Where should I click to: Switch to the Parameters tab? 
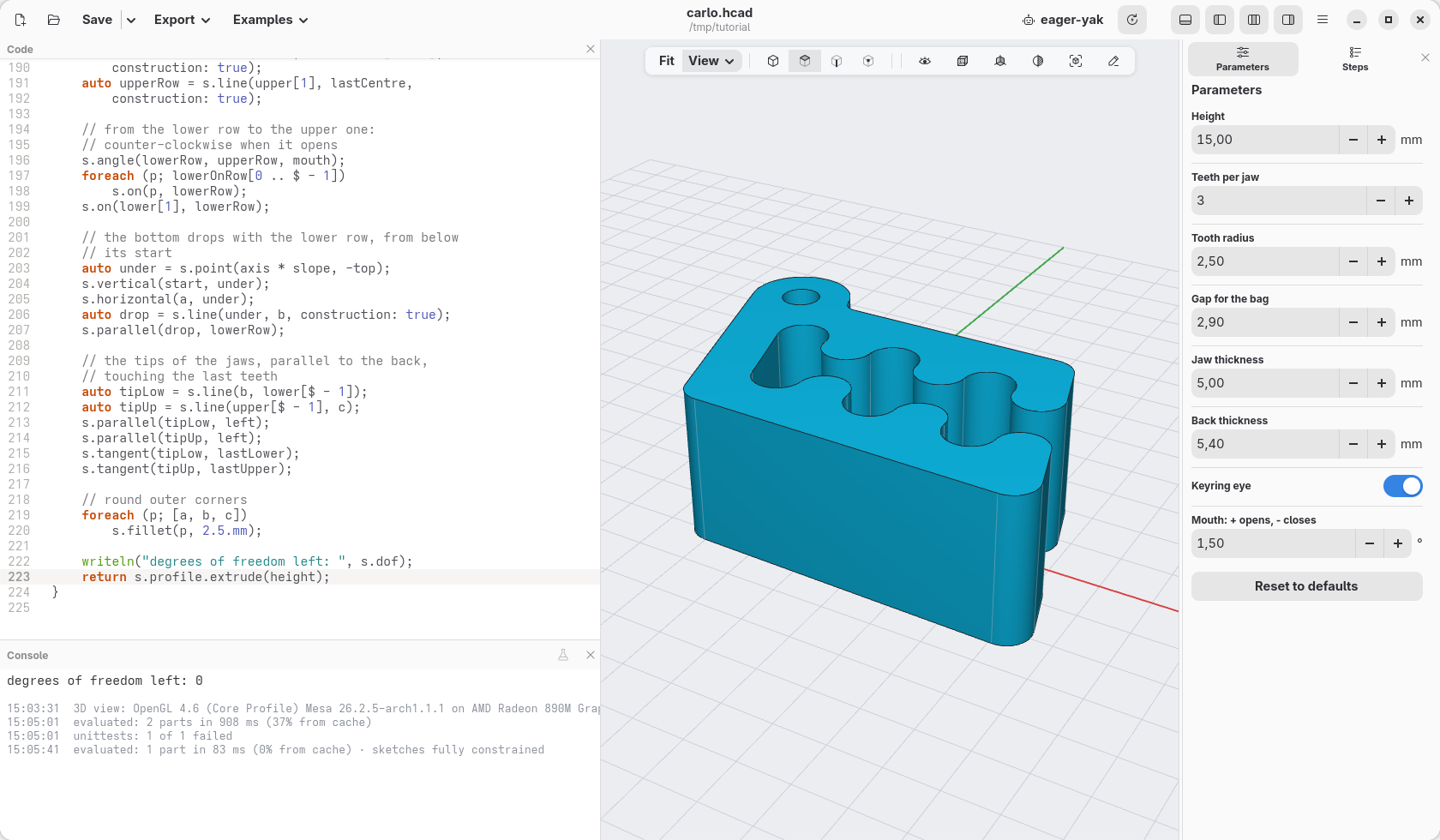(1243, 59)
